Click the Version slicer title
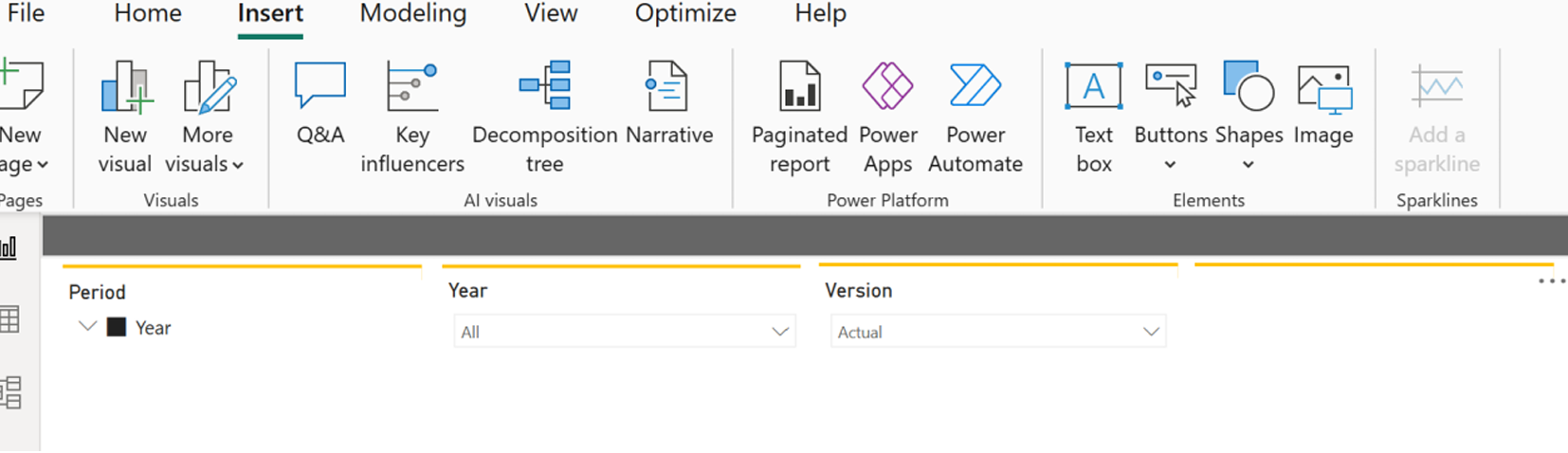This screenshot has height=453, width=1568. click(x=858, y=291)
